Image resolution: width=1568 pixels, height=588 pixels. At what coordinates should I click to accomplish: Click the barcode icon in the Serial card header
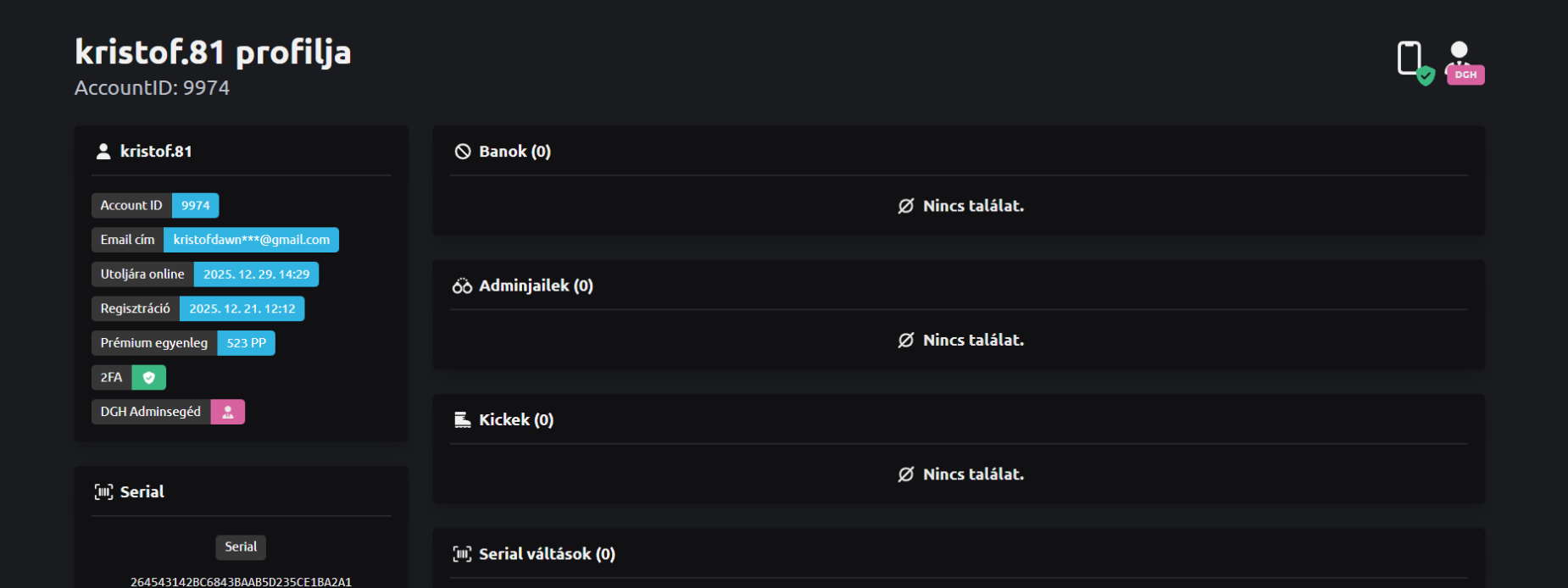coord(103,492)
